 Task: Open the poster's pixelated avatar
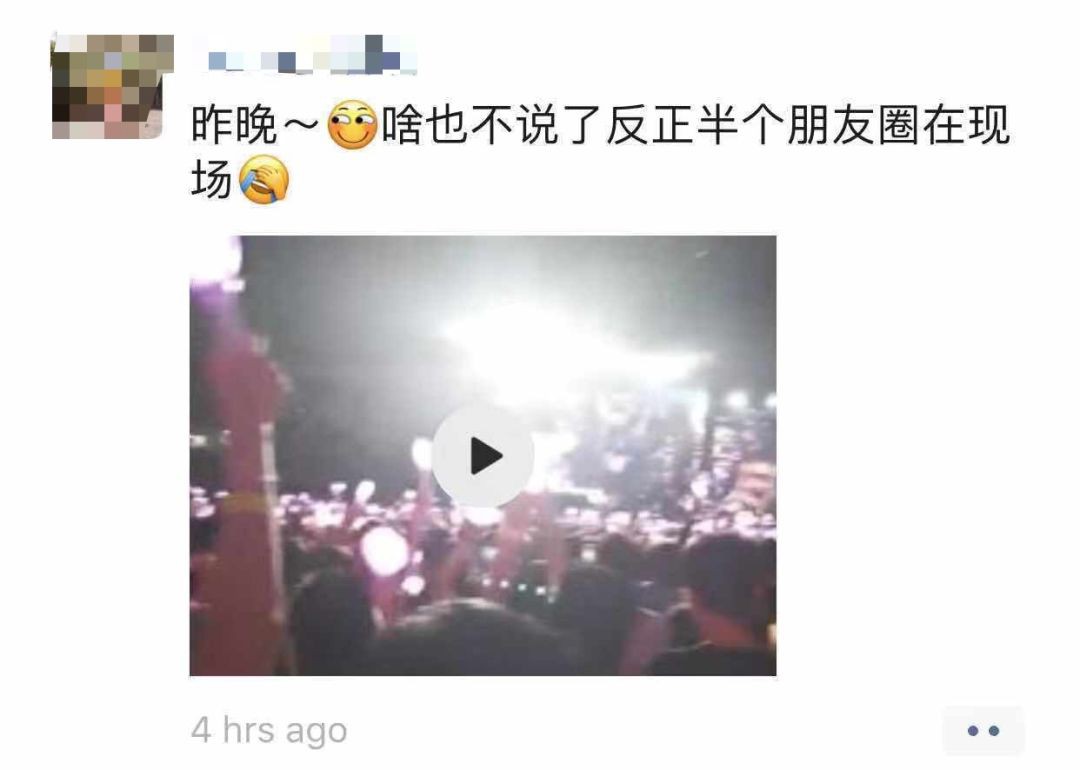(x=112, y=86)
